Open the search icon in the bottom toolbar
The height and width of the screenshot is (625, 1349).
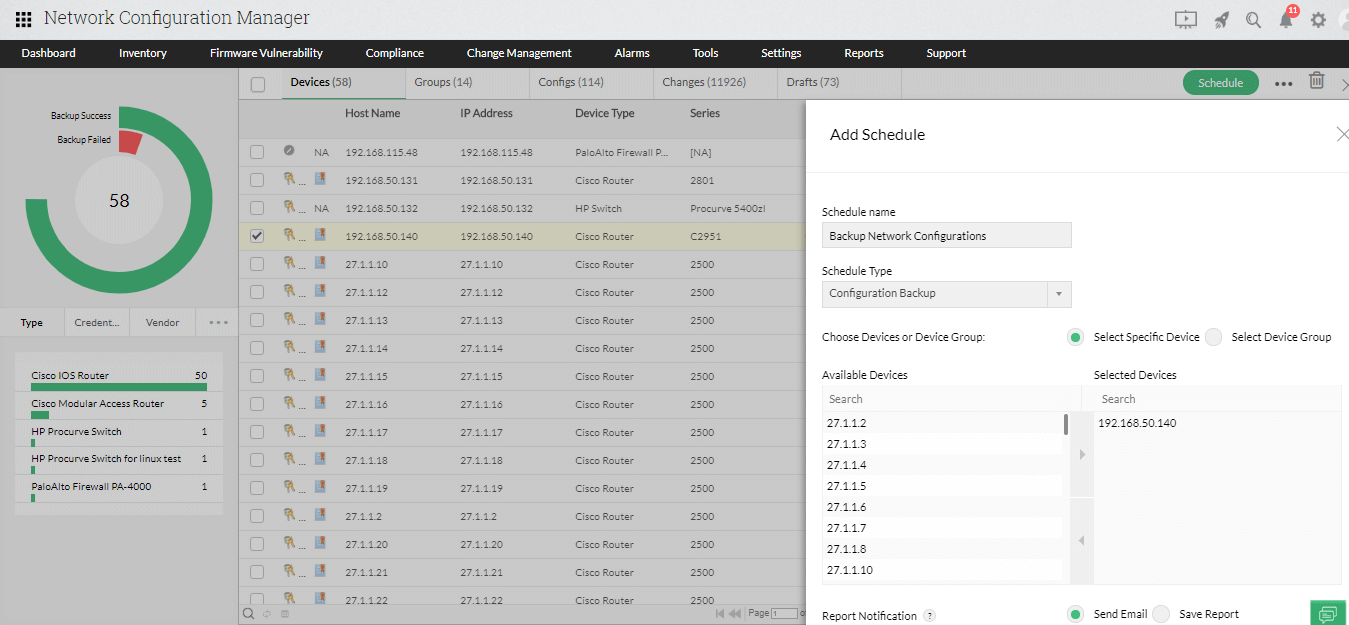tap(246, 612)
